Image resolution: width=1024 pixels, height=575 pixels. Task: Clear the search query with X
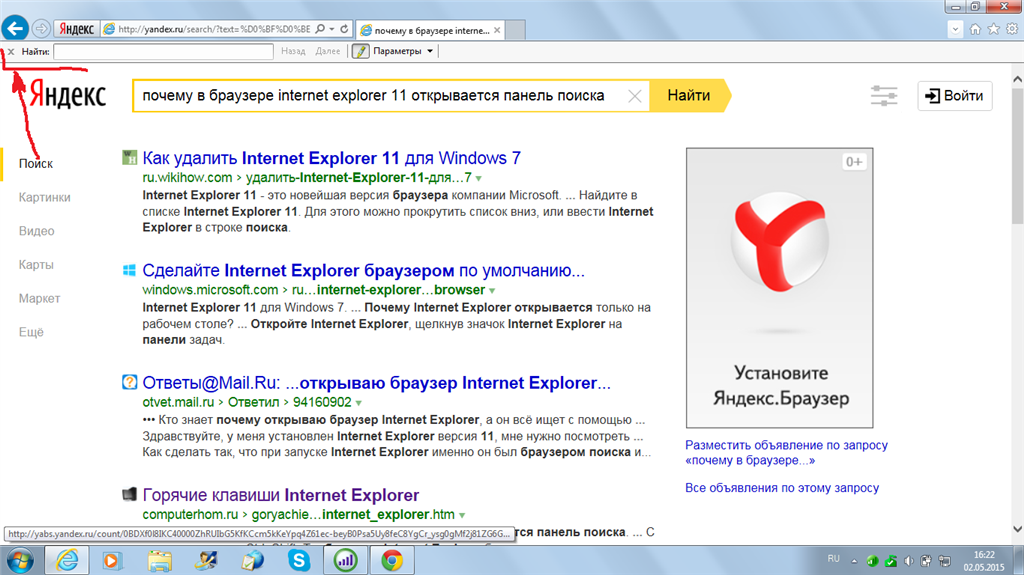(634, 96)
